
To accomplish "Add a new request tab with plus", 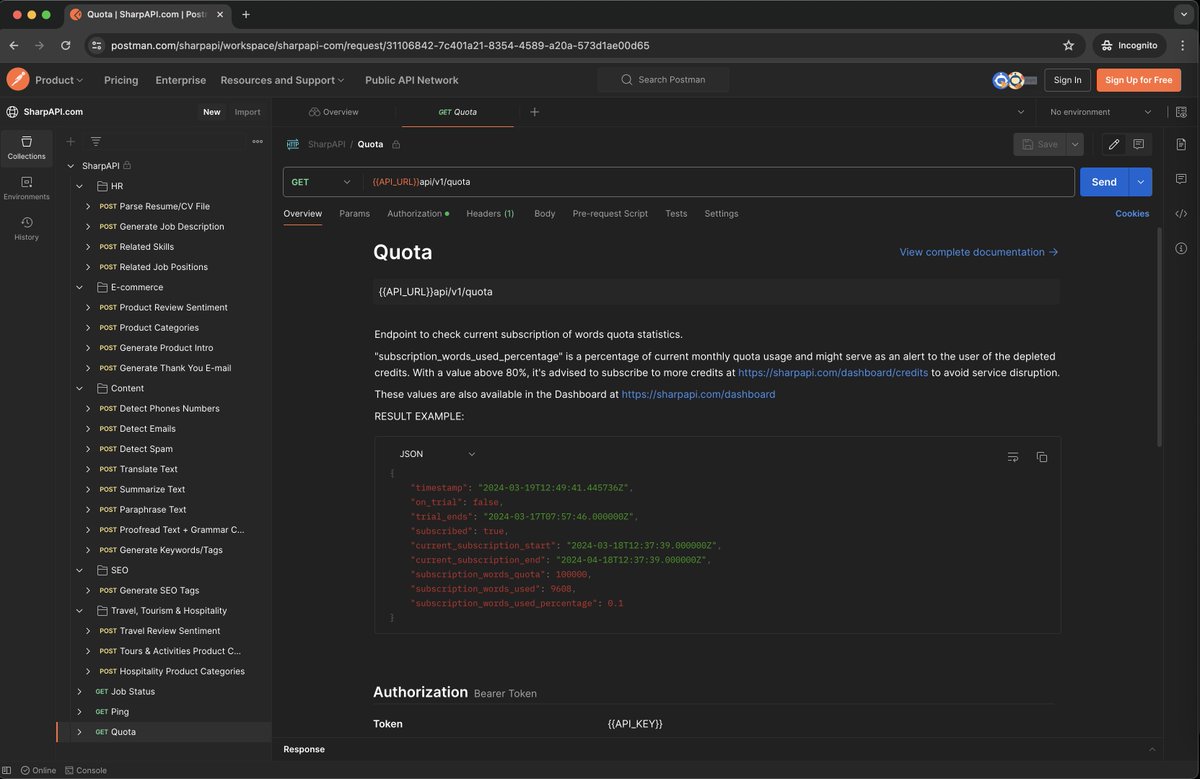I will [x=534, y=112].
